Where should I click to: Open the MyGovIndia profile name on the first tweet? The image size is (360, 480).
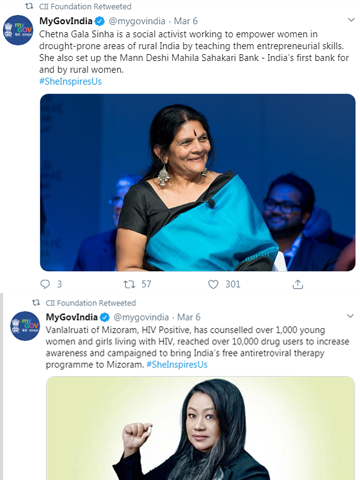(66, 21)
